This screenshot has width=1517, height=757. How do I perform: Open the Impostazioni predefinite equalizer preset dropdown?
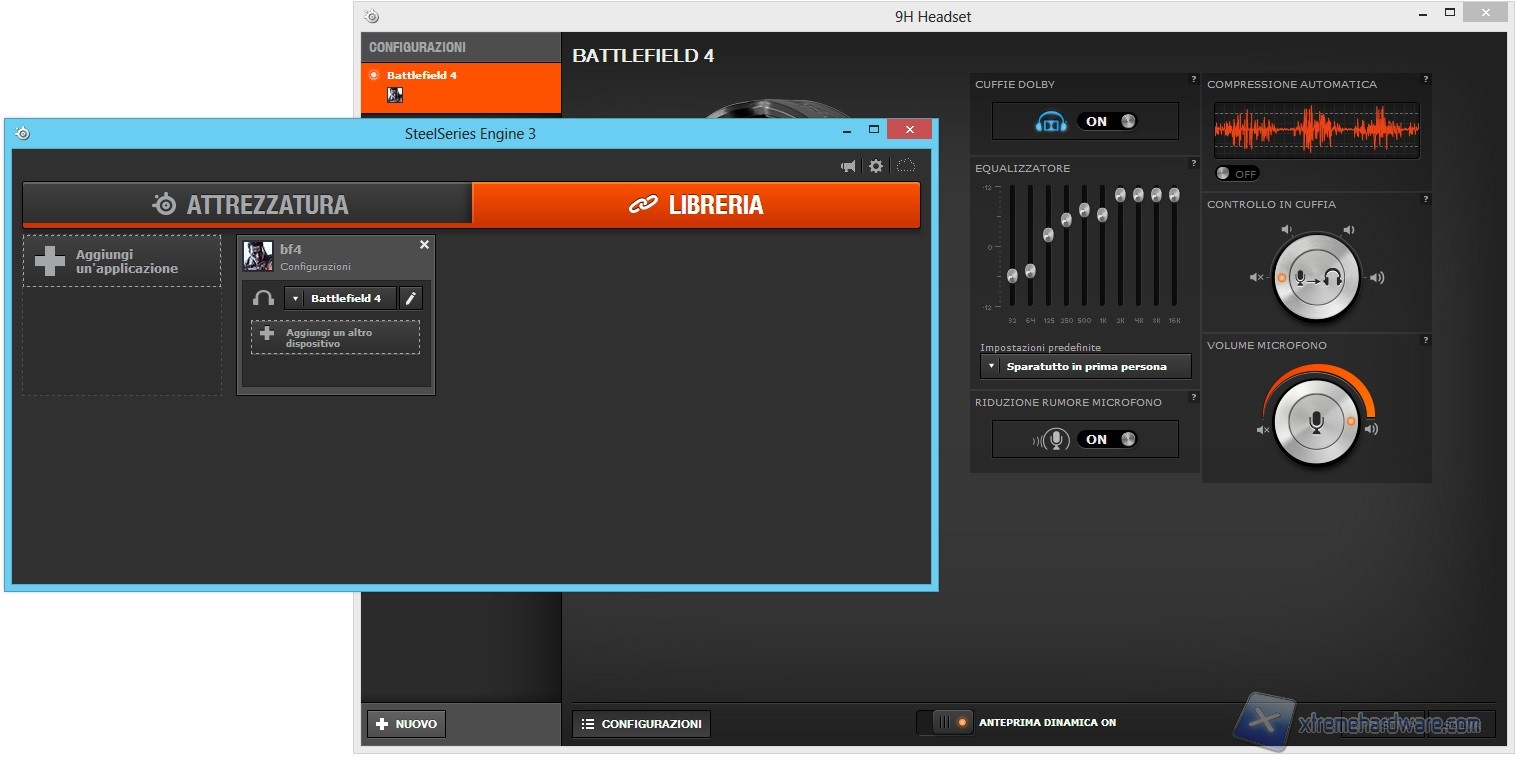pos(1086,367)
